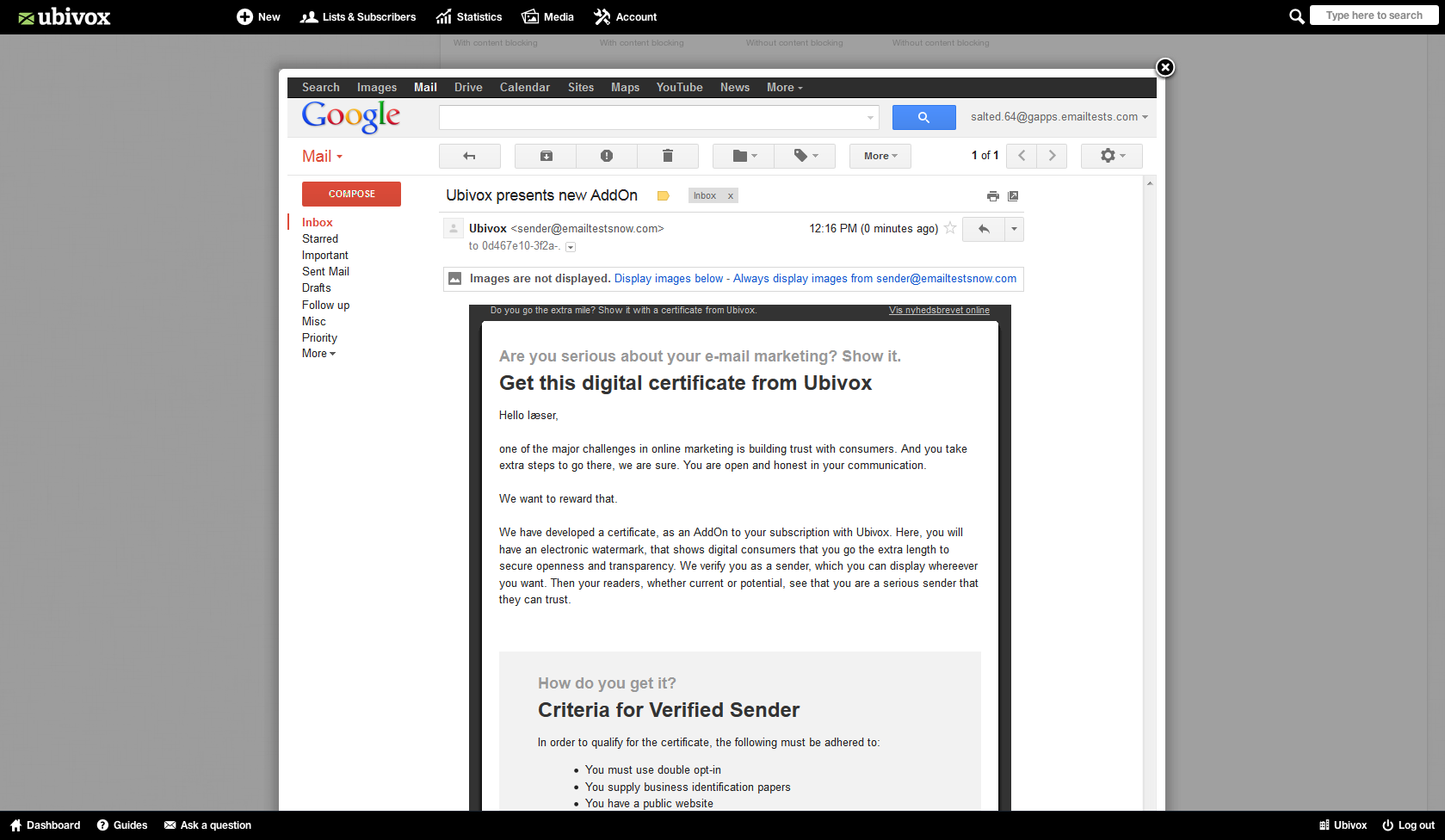Click the Delete trash icon
Image resolution: width=1445 pixels, height=840 pixels.
667,156
